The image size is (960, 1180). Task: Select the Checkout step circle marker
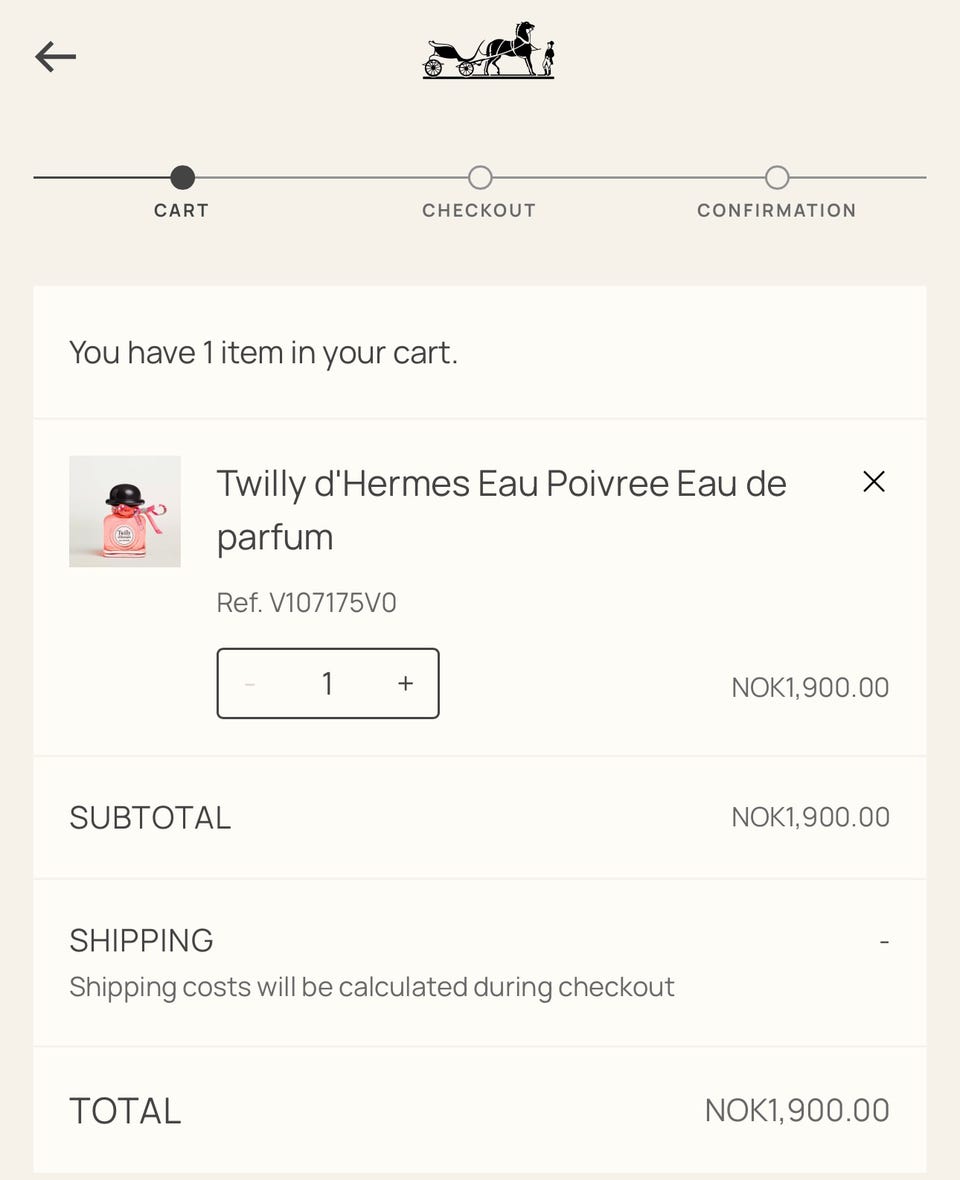coord(480,178)
